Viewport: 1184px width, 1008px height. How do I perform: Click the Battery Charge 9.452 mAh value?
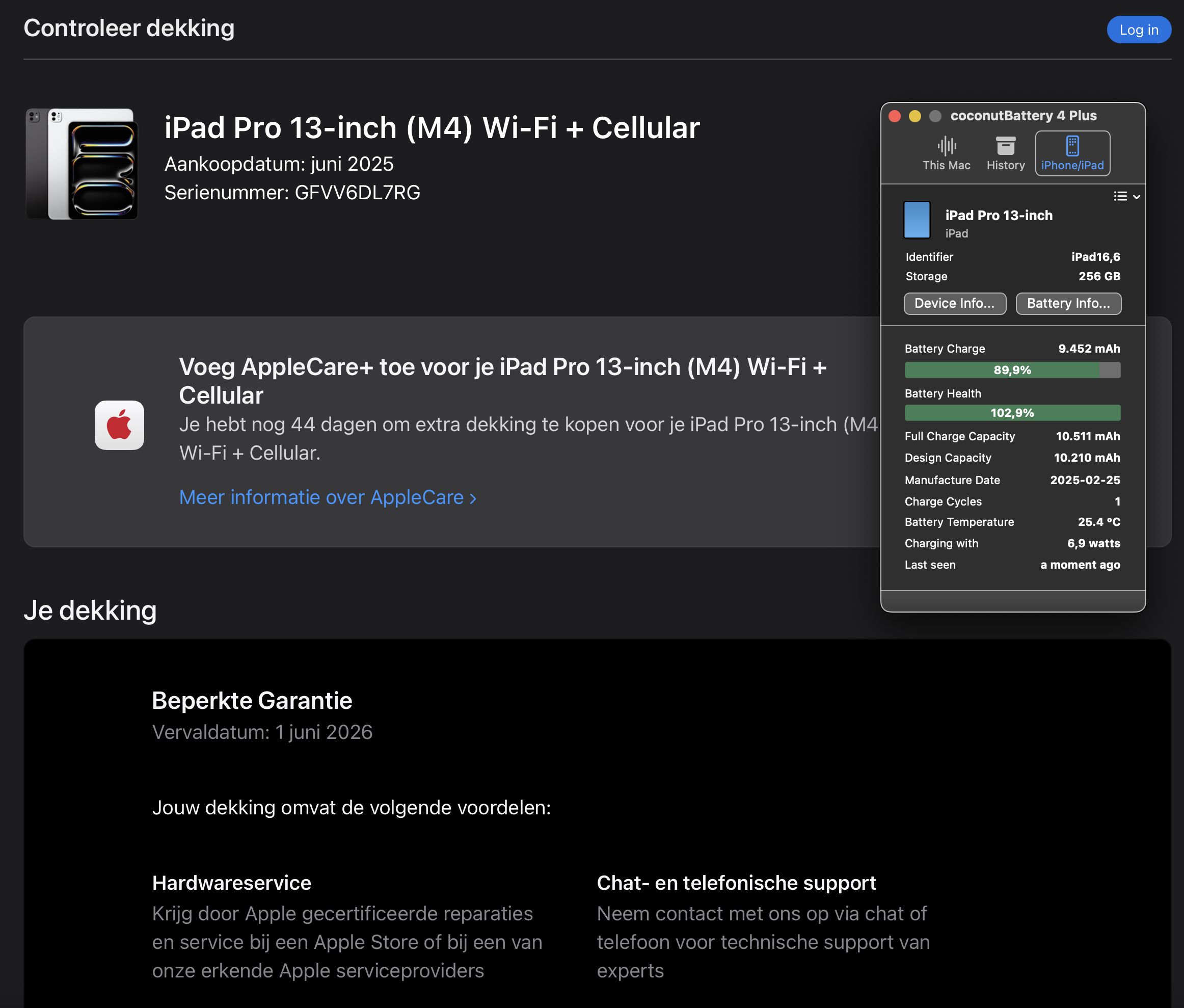[x=1089, y=349]
